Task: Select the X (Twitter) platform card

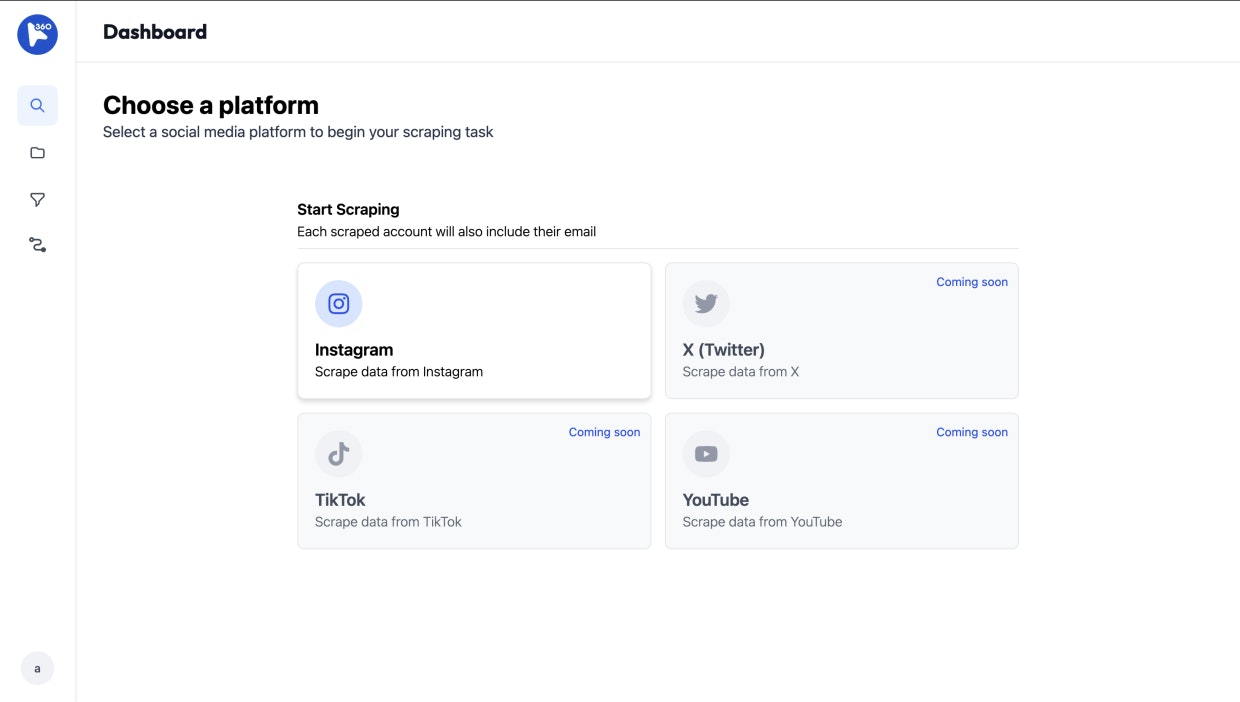Action: pyautogui.click(x=841, y=331)
